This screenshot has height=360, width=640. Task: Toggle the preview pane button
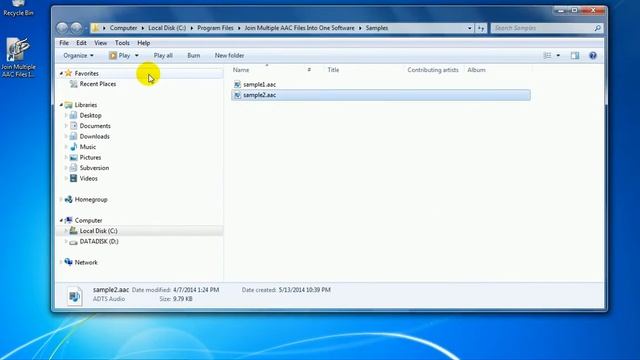tap(575, 56)
